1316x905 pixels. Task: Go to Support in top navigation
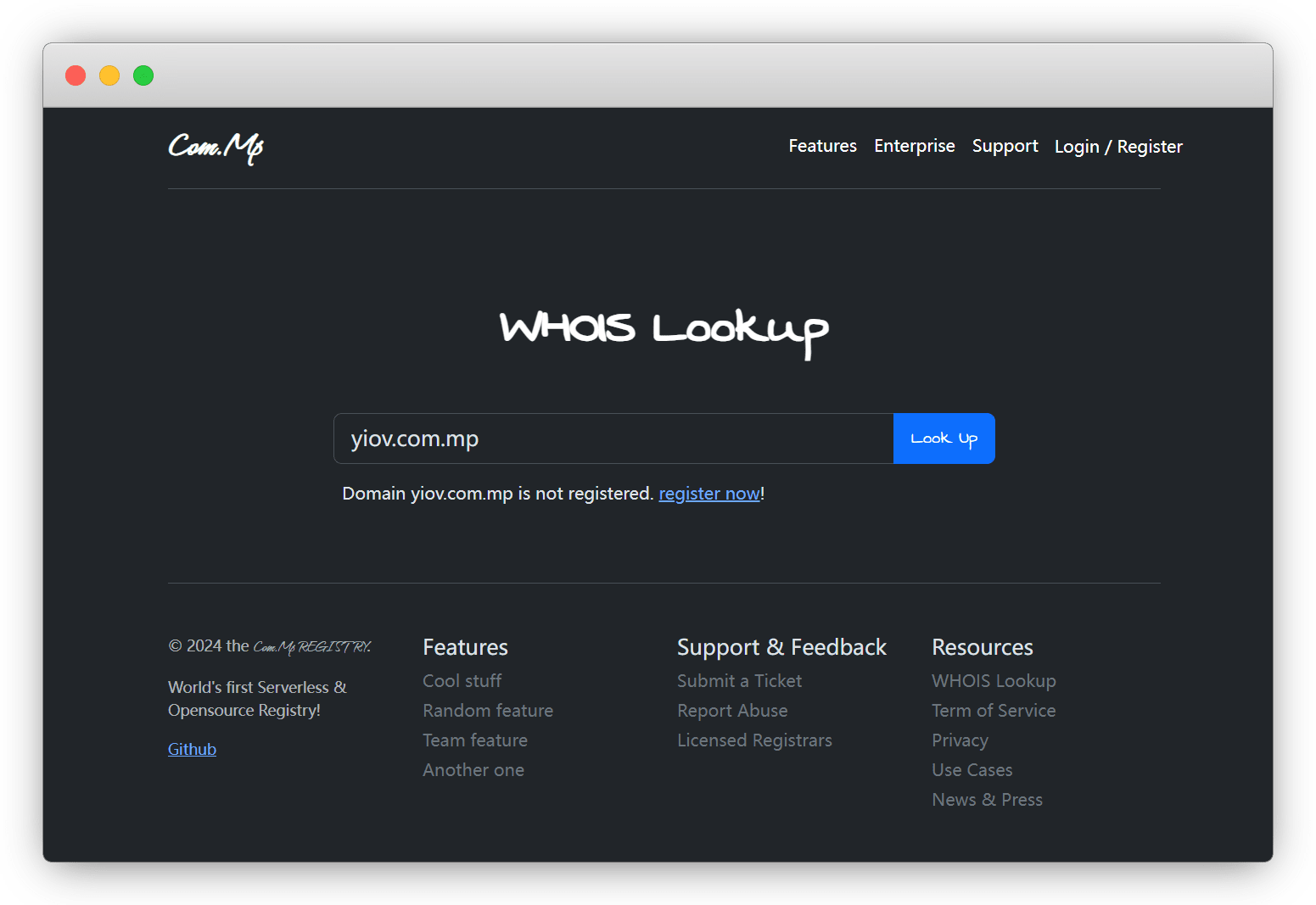(x=1005, y=146)
